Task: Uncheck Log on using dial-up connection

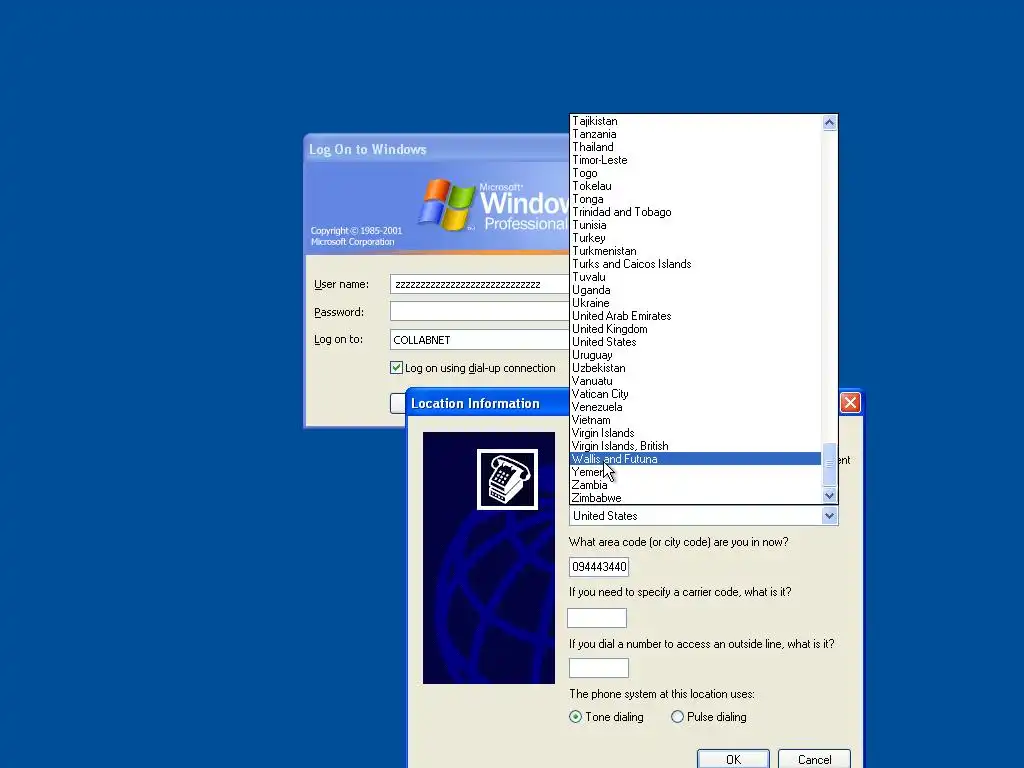Action: [396, 368]
